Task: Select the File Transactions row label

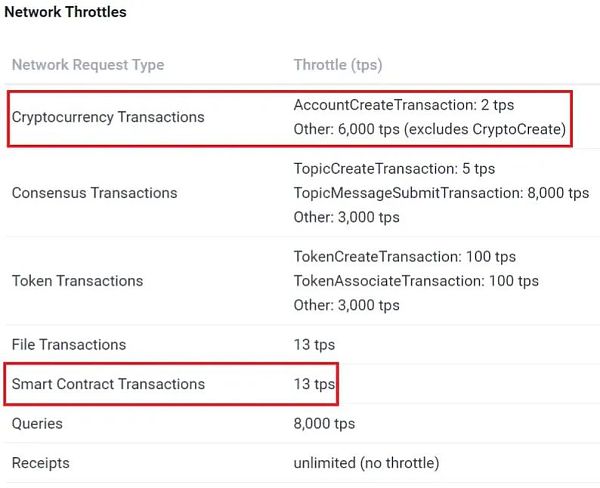Action: click(69, 345)
